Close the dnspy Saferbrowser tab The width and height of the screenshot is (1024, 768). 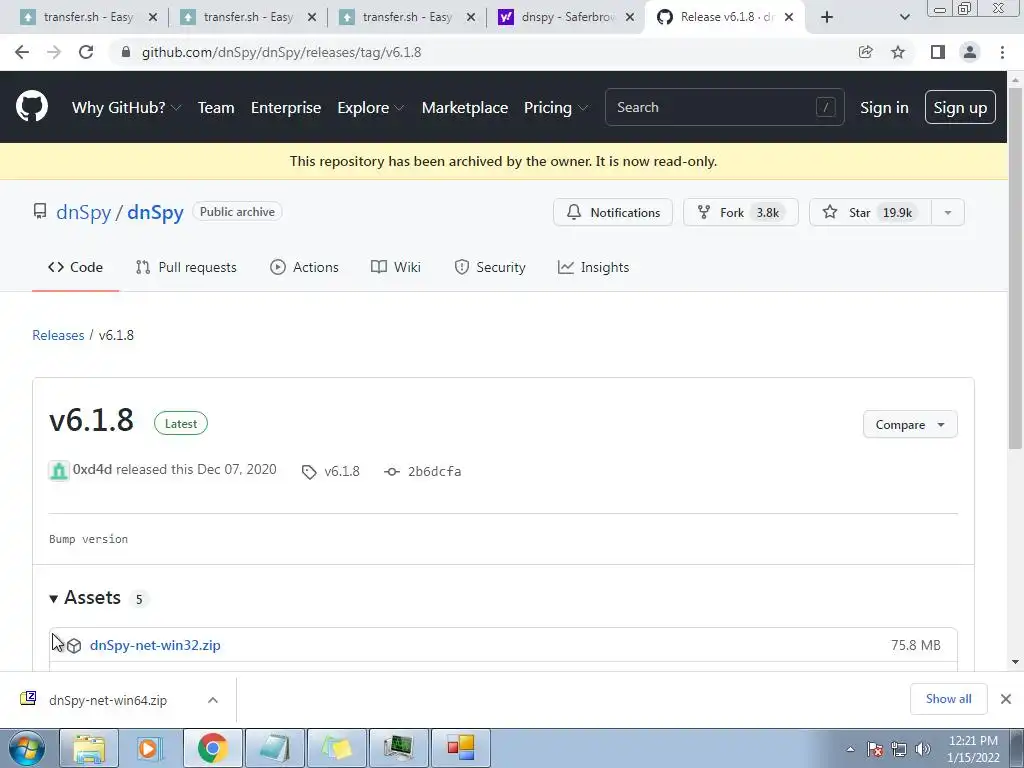click(x=630, y=17)
